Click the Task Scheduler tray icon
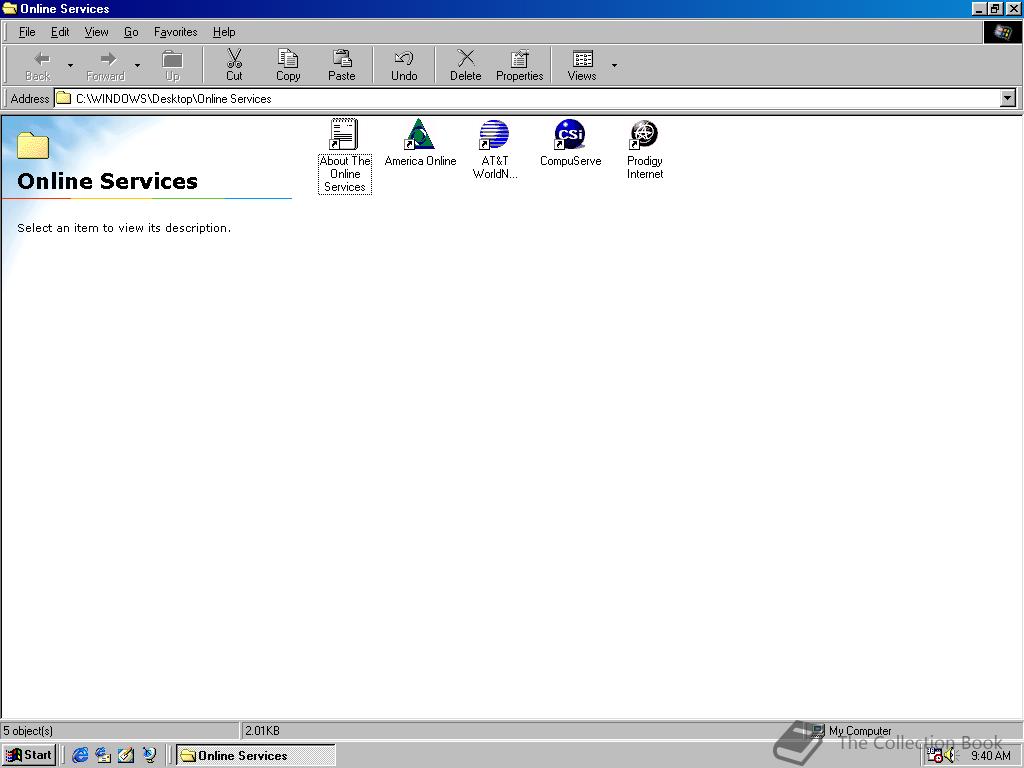This screenshot has width=1024, height=768. tap(935, 756)
